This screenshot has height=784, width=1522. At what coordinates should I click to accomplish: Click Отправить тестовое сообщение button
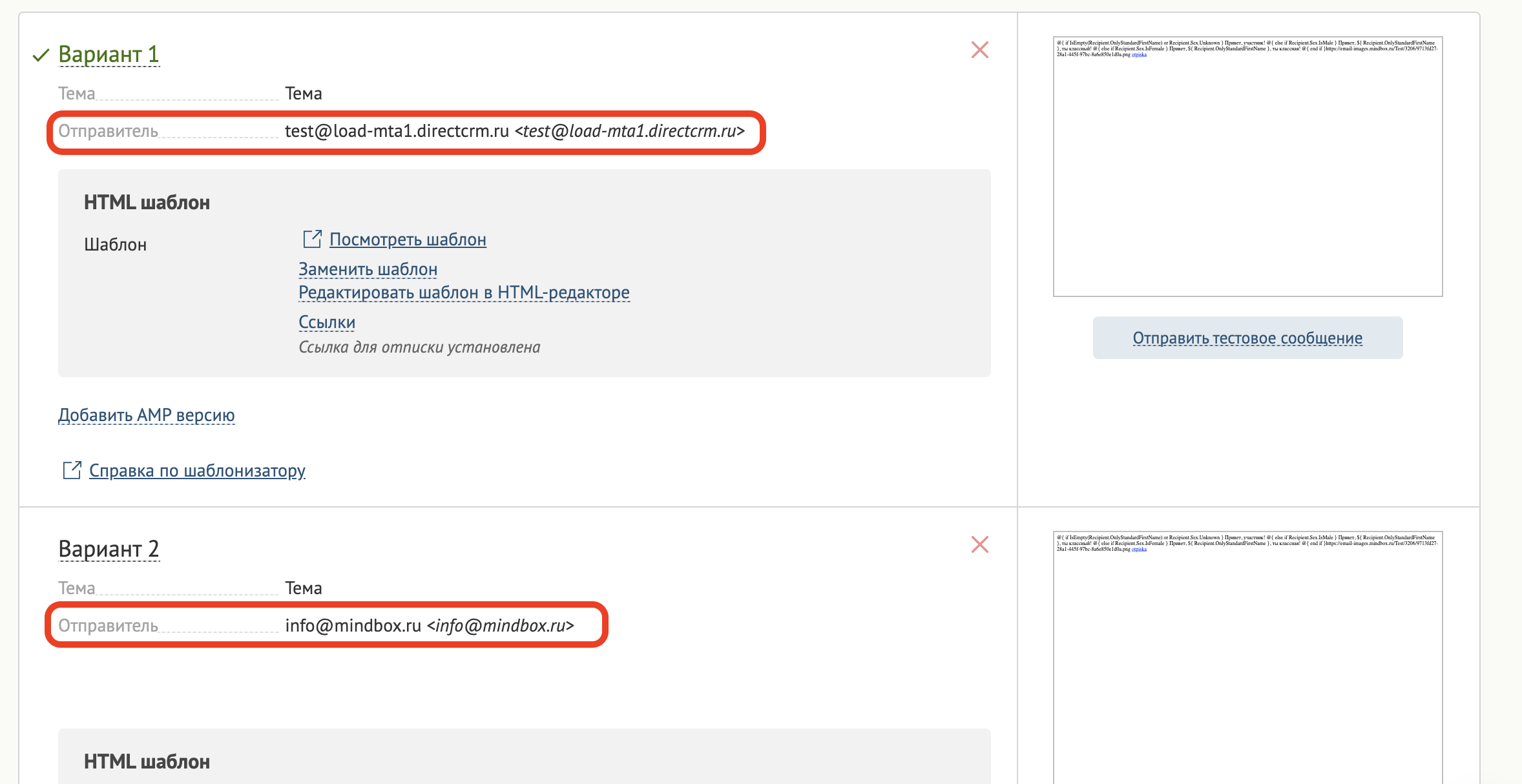[1247, 338]
